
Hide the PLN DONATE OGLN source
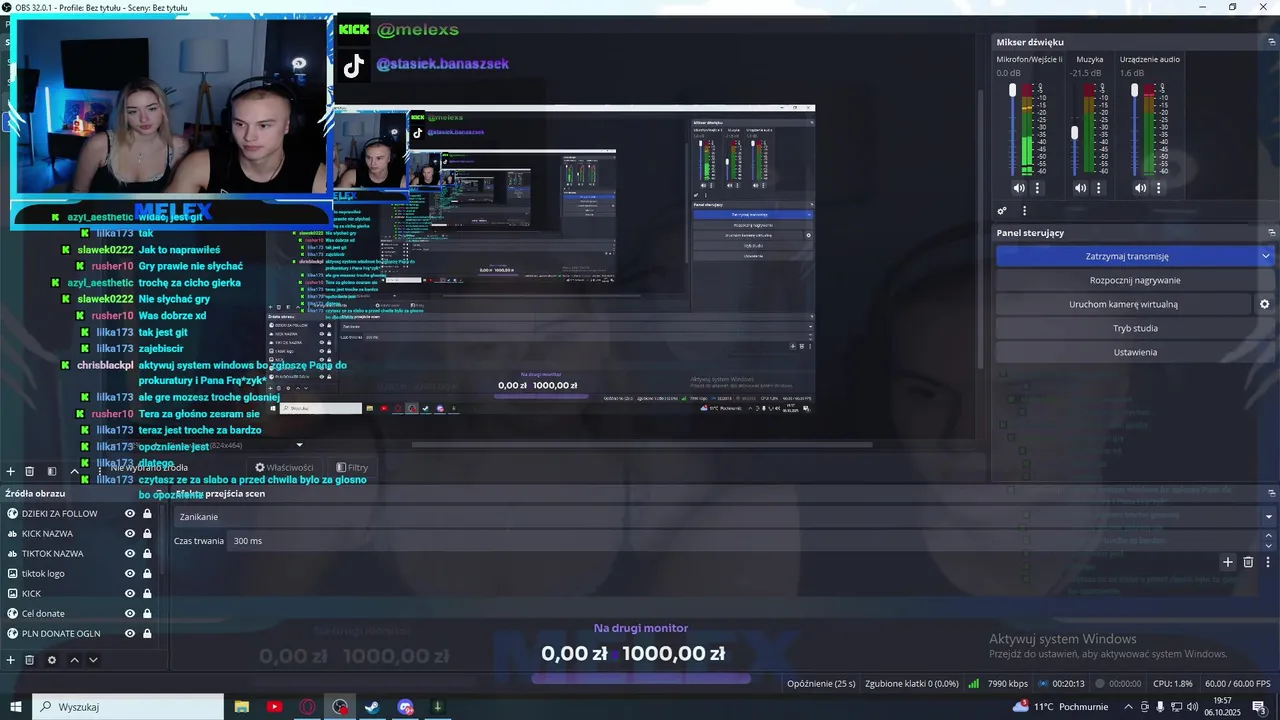129,634
